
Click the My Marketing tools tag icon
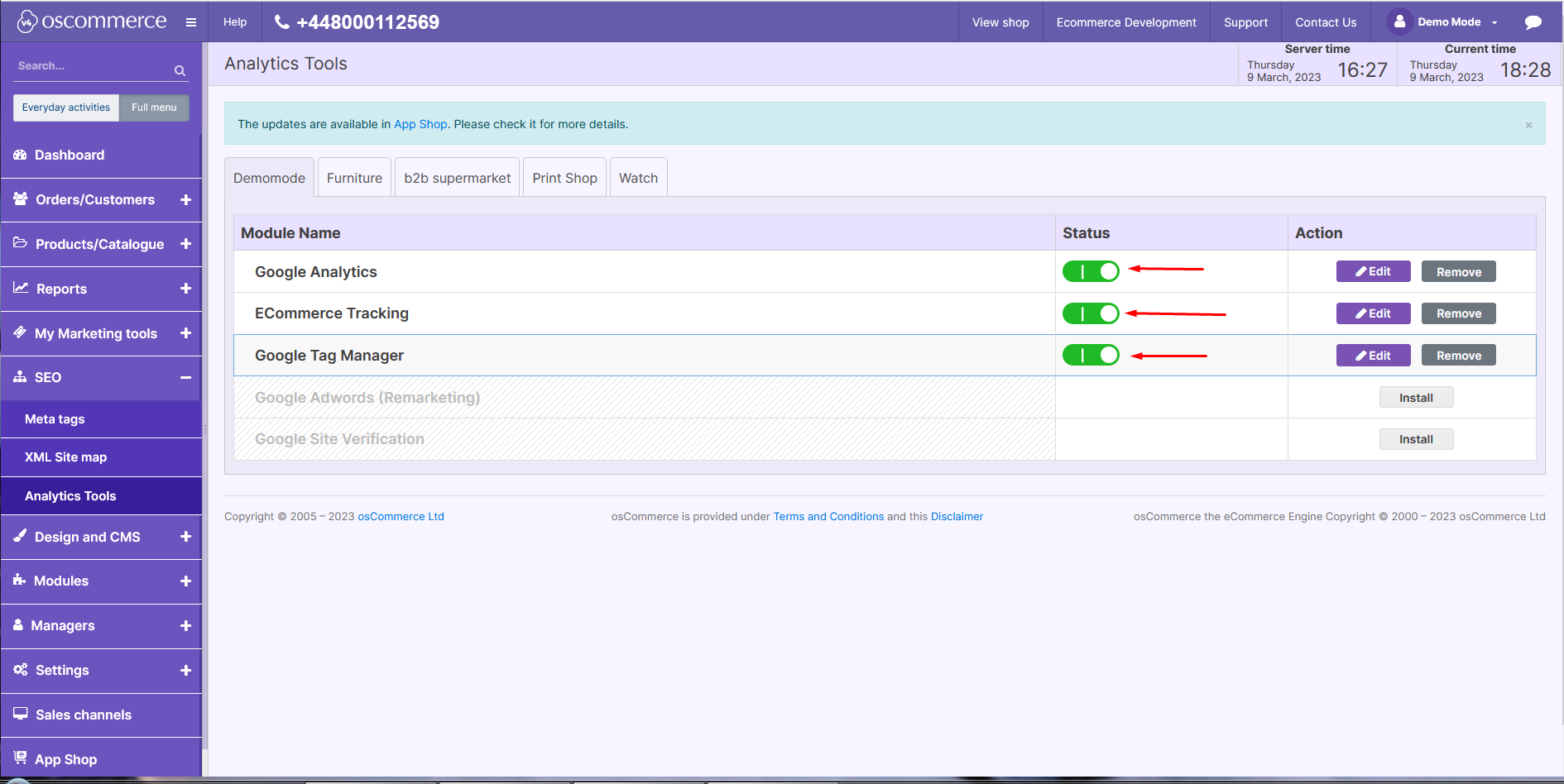20,332
